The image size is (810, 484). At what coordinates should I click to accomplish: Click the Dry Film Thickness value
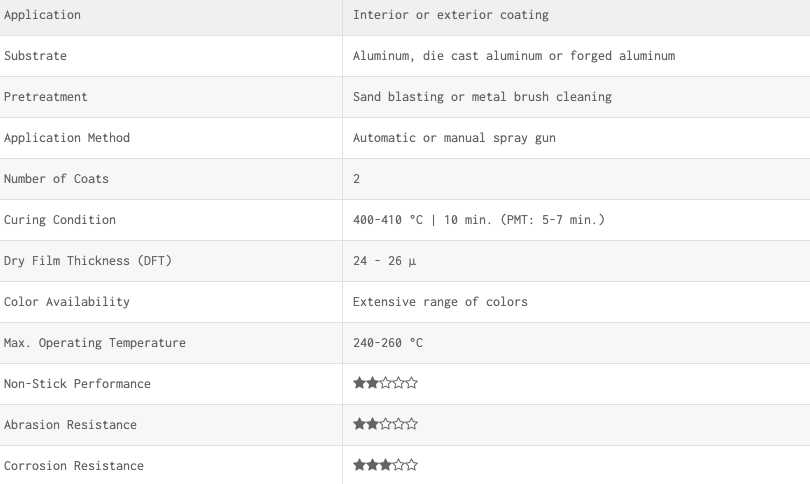384,261
